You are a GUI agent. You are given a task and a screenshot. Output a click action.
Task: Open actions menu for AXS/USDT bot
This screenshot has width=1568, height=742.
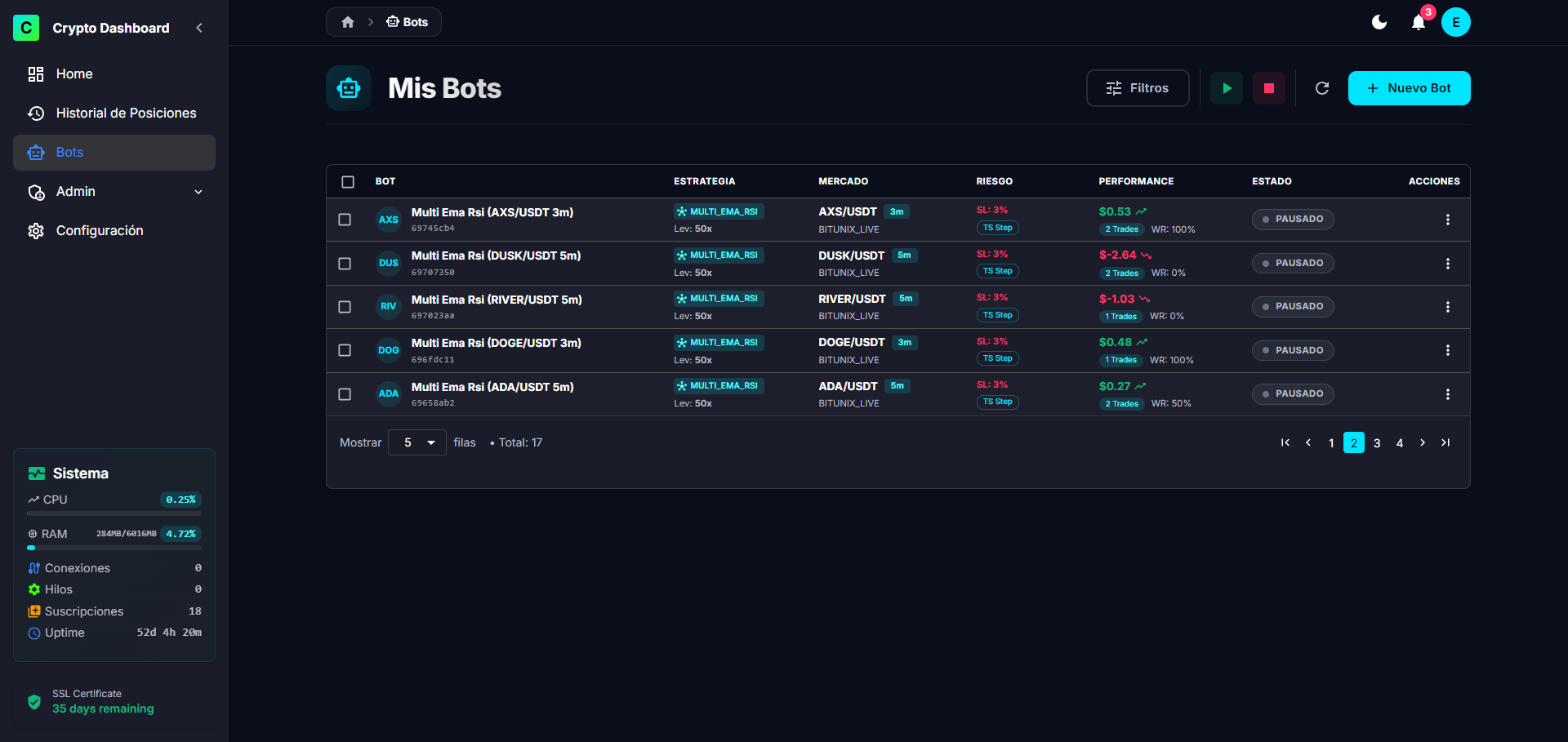(1447, 220)
